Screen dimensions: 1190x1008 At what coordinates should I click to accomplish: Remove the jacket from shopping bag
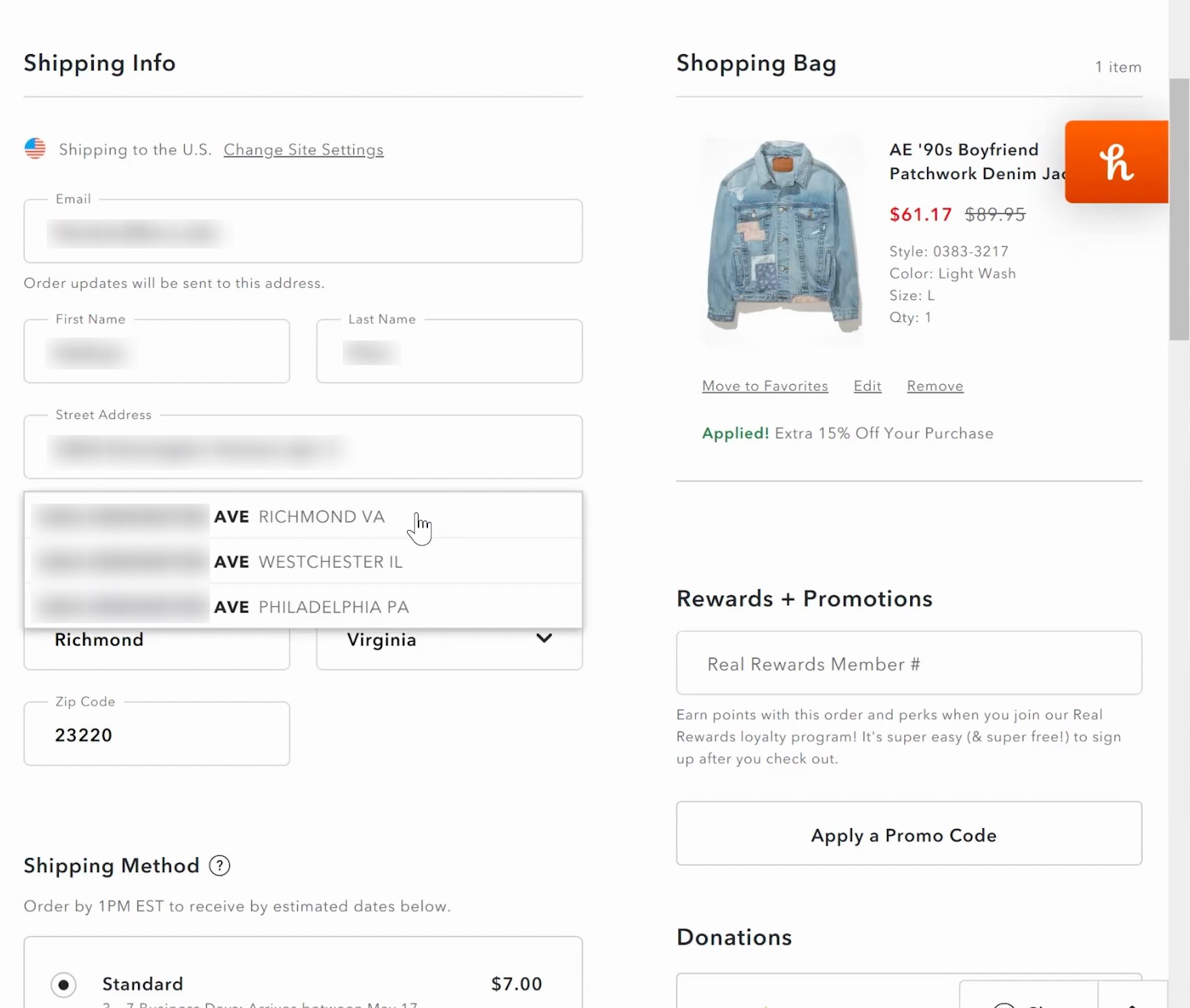click(x=934, y=386)
